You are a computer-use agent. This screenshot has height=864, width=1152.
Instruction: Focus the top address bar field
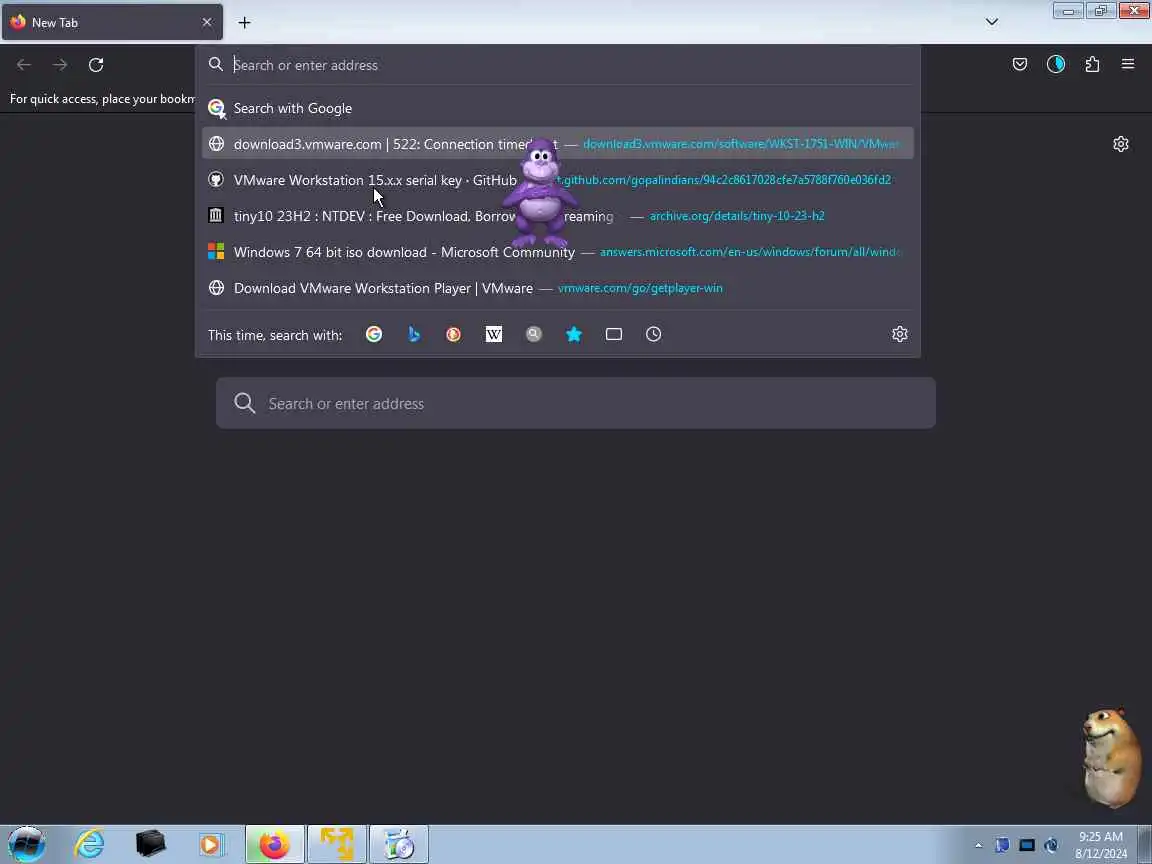(x=558, y=65)
